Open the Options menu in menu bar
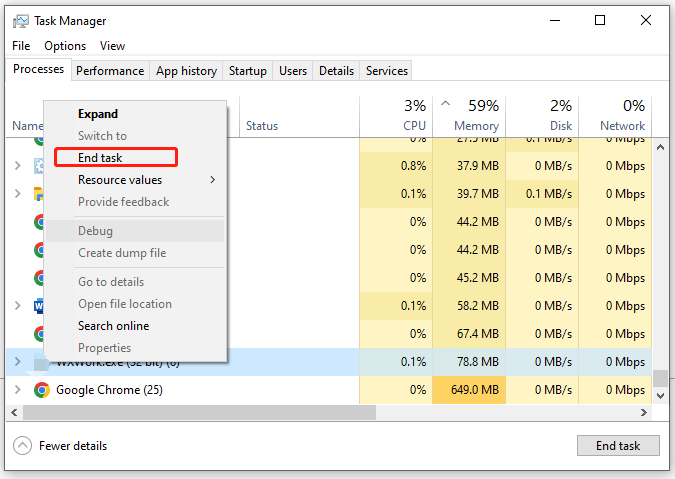Viewport: 675px width, 479px height. pos(65,46)
